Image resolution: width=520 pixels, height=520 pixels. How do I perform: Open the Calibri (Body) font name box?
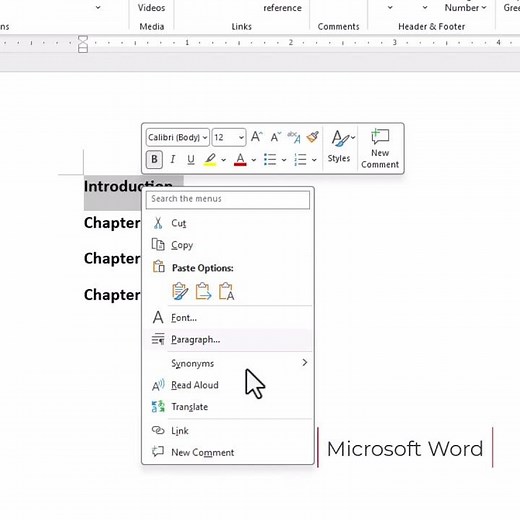pyautogui.click(x=178, y=137)
